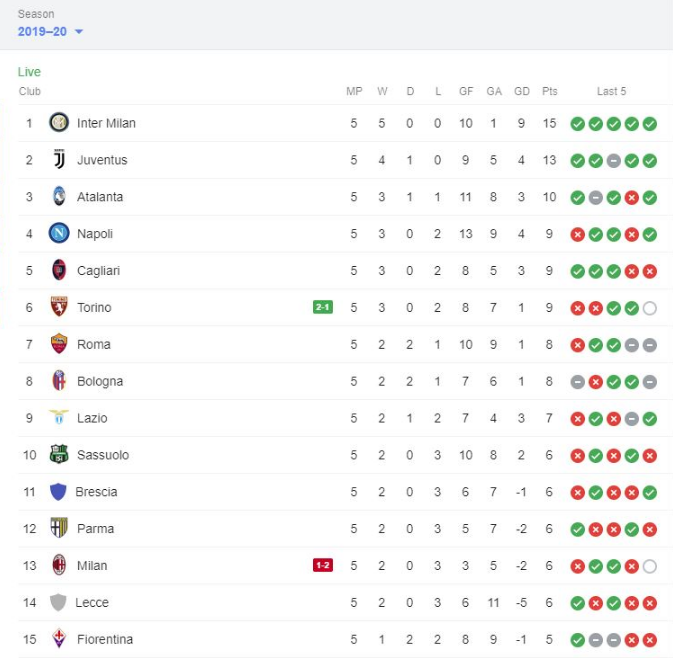Click the Last 5 column header
673x658 pixels.
(612, 92)
